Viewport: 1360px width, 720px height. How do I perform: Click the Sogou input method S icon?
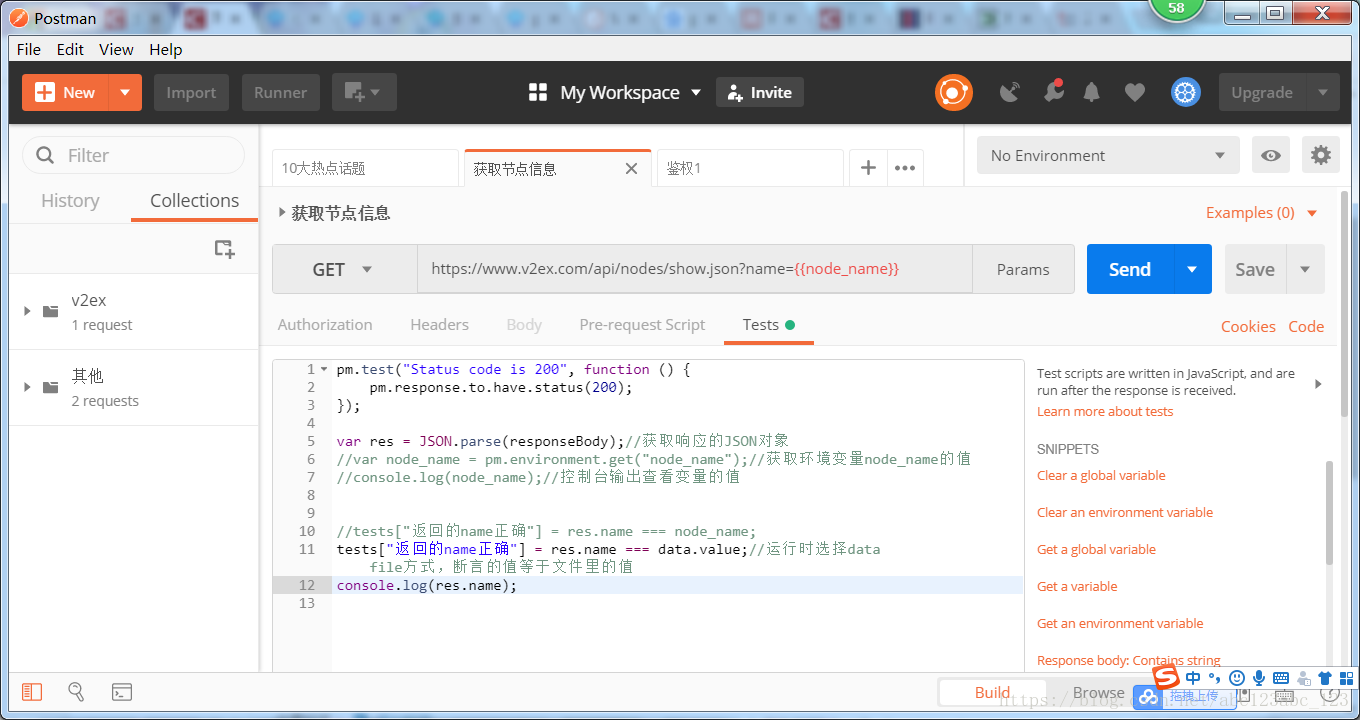point(1166,677)
